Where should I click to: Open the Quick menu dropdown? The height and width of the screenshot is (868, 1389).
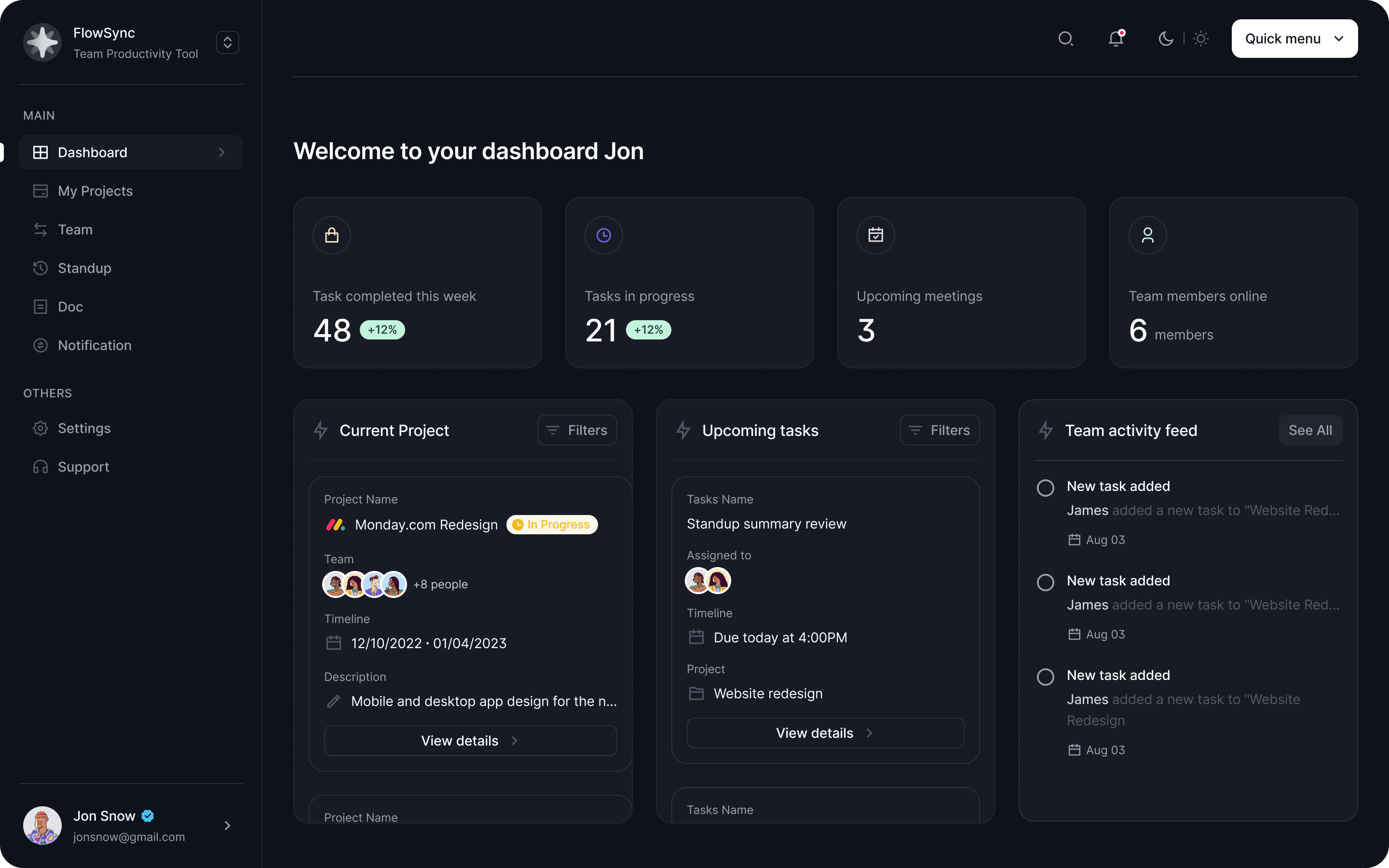(1294, 39)
